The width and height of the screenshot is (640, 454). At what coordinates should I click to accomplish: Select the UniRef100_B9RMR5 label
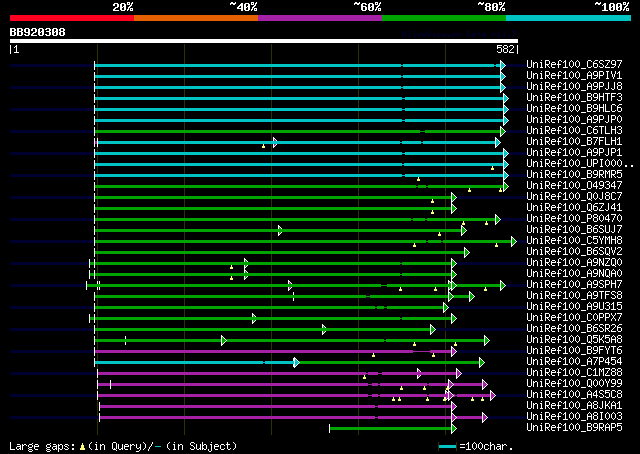pos(574,175)
